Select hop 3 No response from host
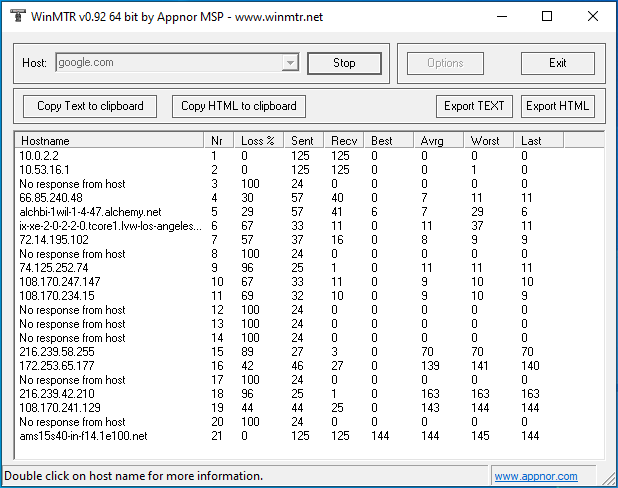618x488 pixels. coord(309,184)
